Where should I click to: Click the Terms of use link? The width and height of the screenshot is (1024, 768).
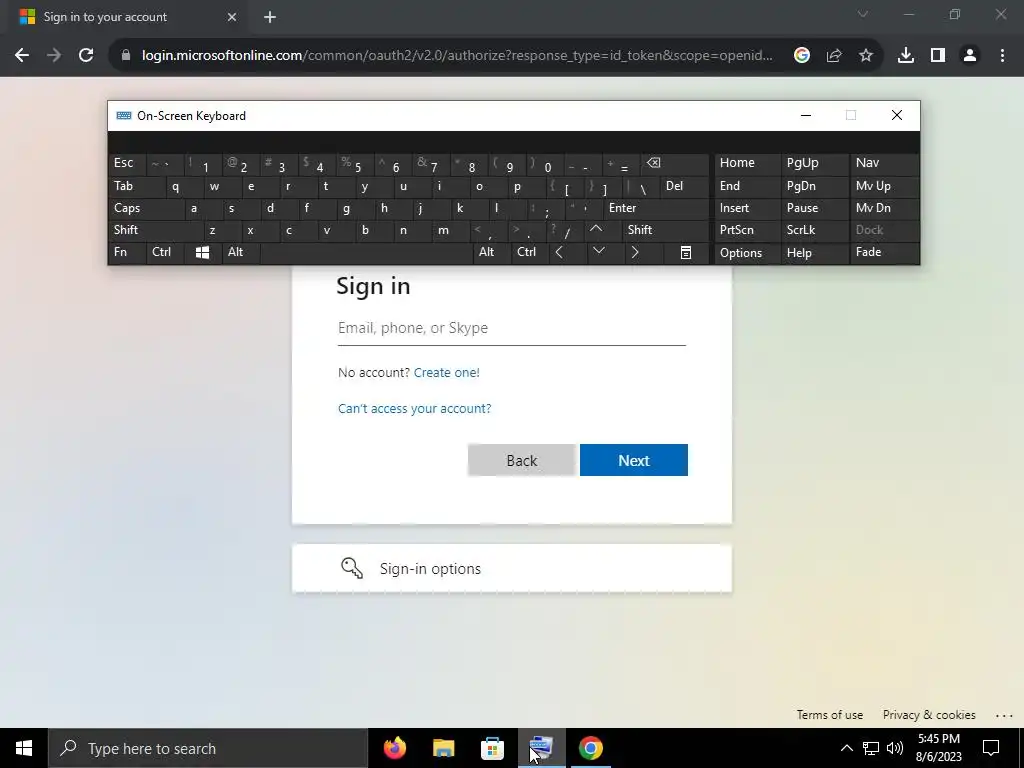pos(829,714)
